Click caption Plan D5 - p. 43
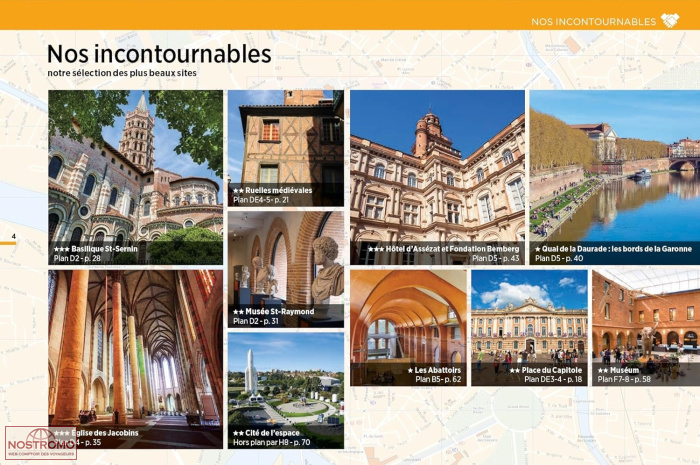 [496, 258]
